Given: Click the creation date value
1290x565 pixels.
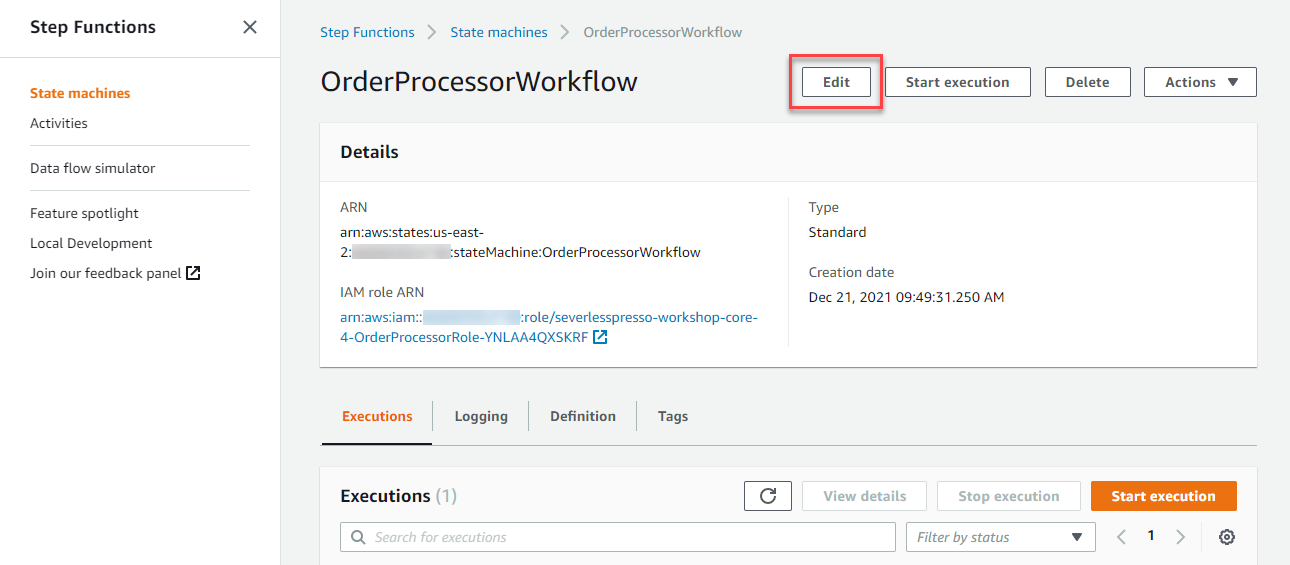Looking at the screenshot, I should (906, 297).
